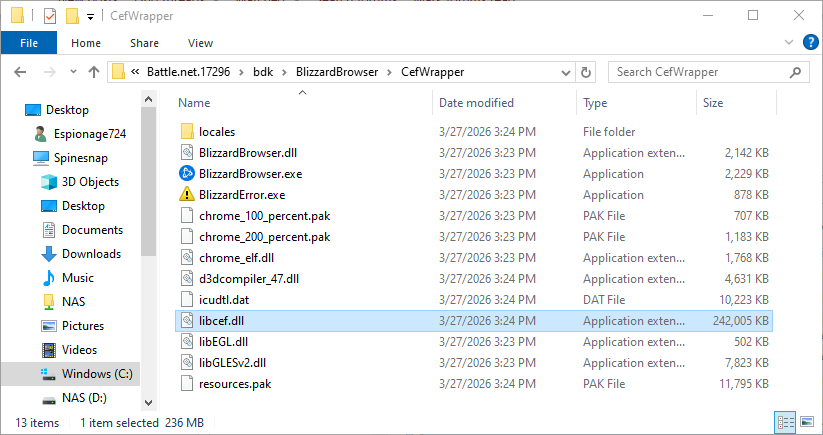The height and width of the screenshot is (435, 823).
Task: Refresh the CefWrapper folder view
Action: coord(586,72)
